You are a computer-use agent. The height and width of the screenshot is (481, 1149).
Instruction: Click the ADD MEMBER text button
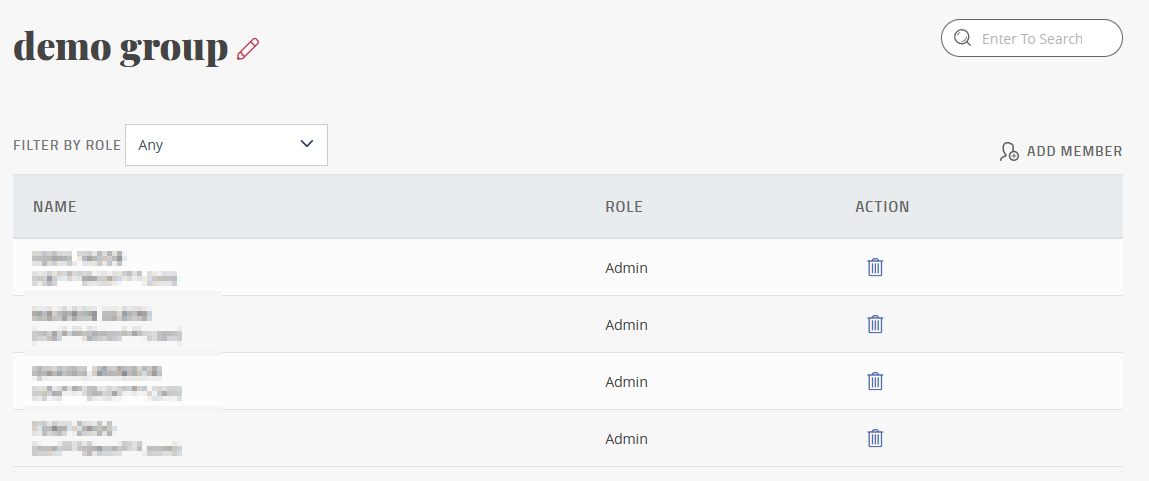(1074, 151)
